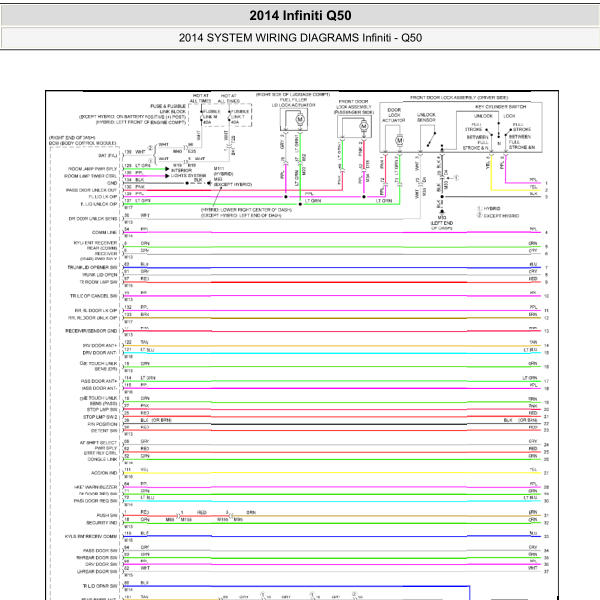Click the "COMM LINE" pin label
The width and height of the screenshot is (600, 600).
[x=104, y=233]
